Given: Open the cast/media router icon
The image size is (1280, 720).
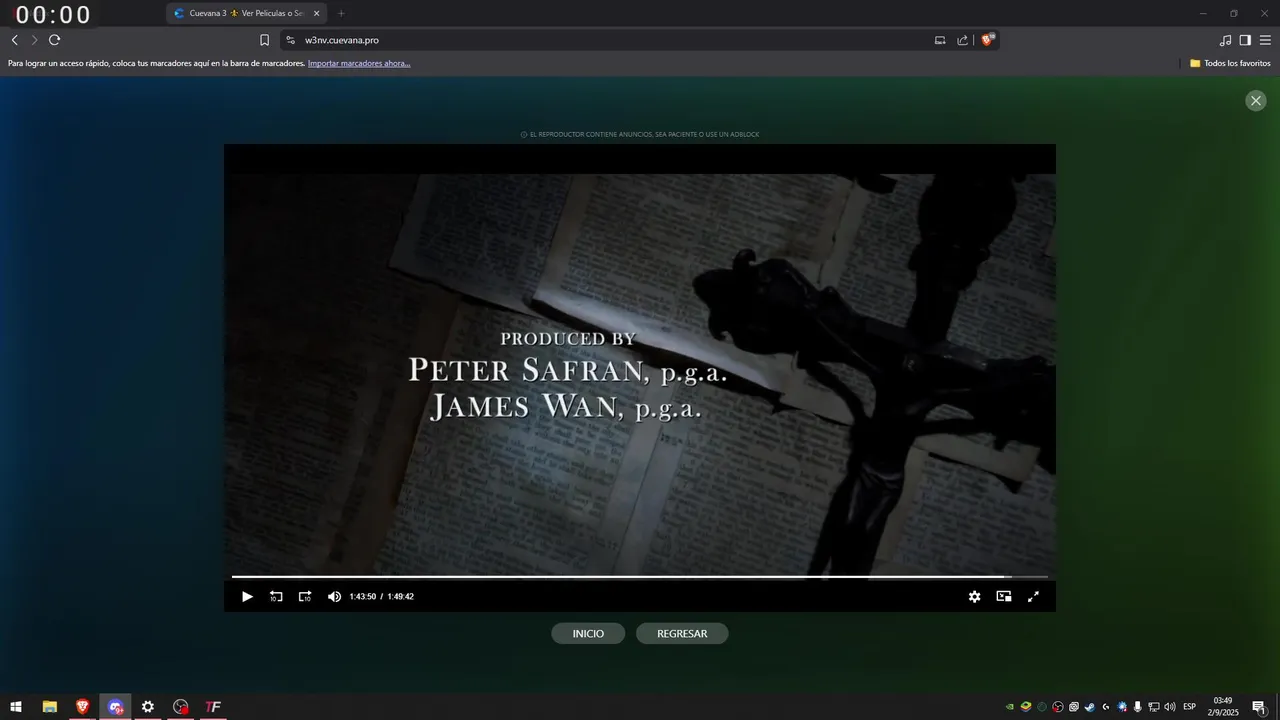Looking at the screenshot, I should coord(940,40).
